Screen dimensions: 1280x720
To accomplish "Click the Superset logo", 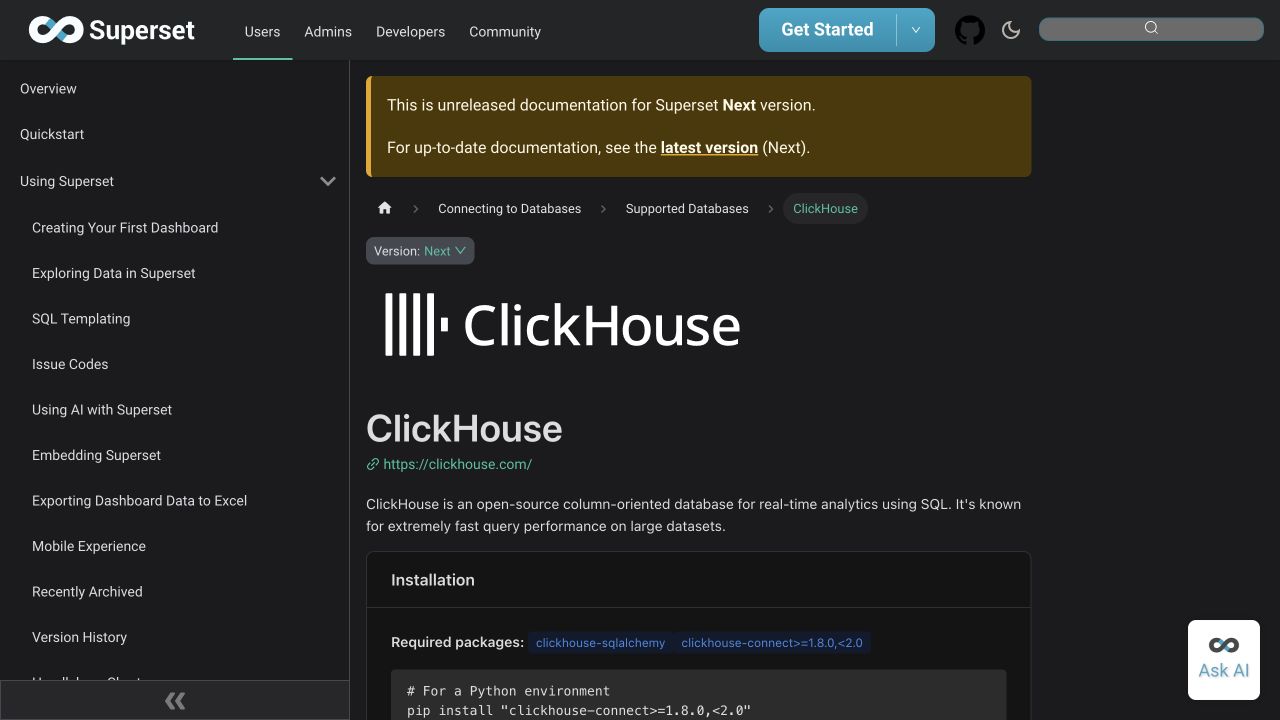I will tap(112, 30).
